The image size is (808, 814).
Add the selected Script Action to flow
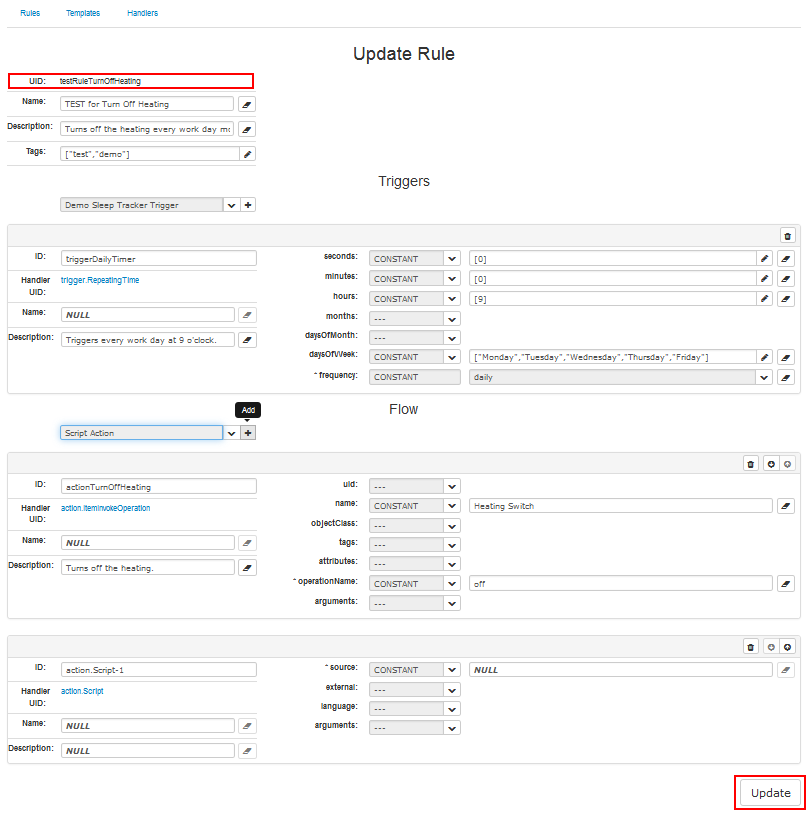(x=248, y=433)
